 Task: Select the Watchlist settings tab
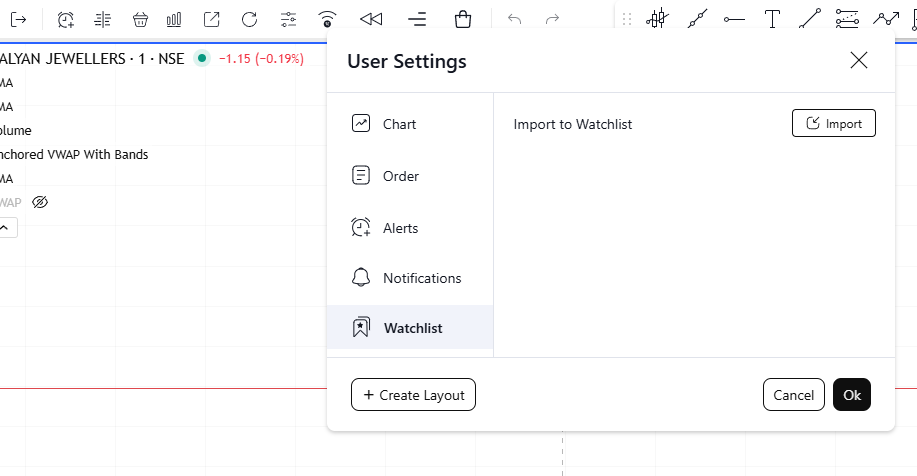click(x=410, y=327)
